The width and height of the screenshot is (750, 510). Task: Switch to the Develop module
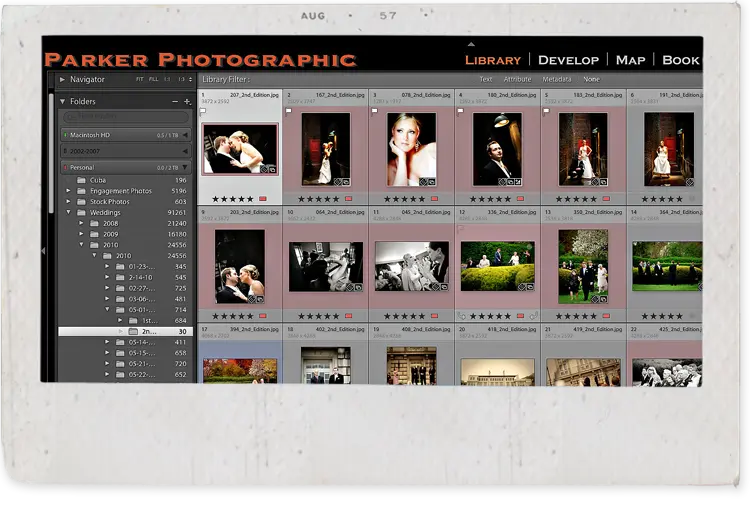[568, 60]
